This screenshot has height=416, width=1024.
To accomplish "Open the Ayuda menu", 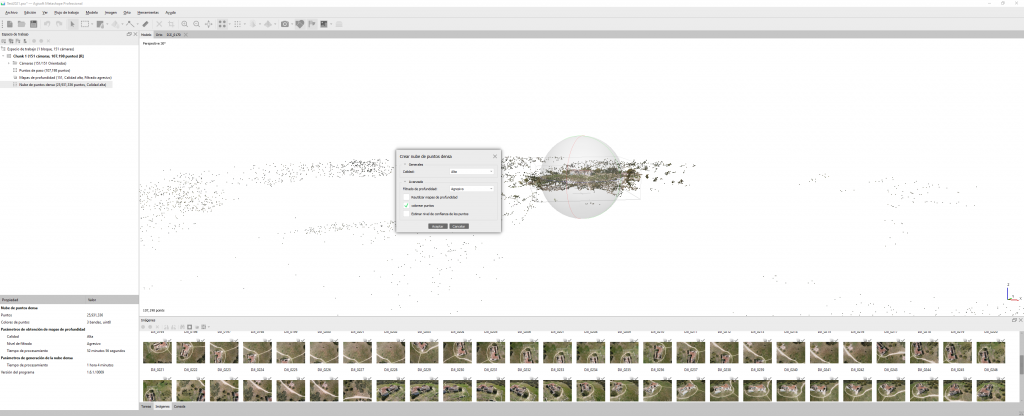I will coord(170,12).
